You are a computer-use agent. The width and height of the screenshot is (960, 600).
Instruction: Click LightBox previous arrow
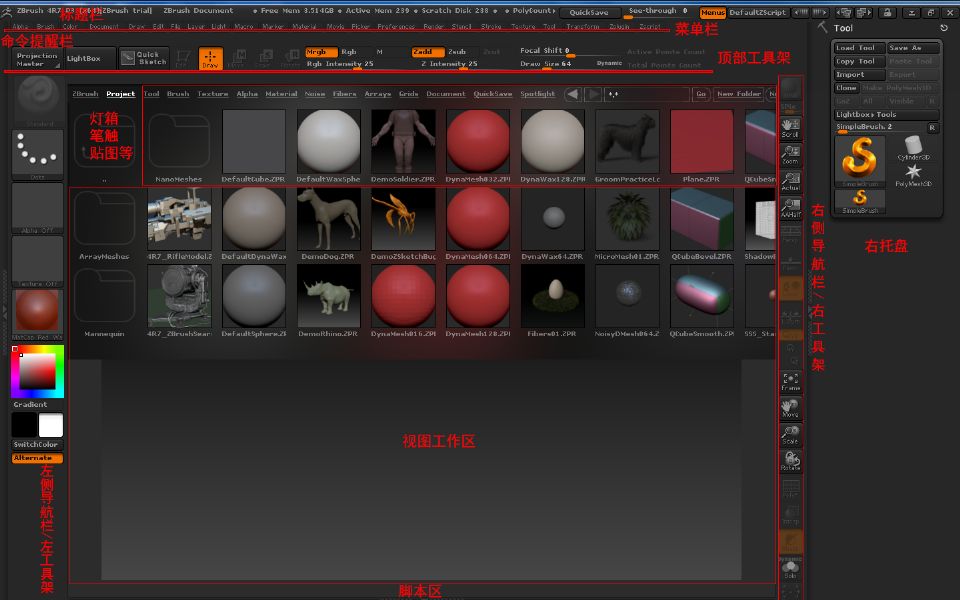point(572,94)
